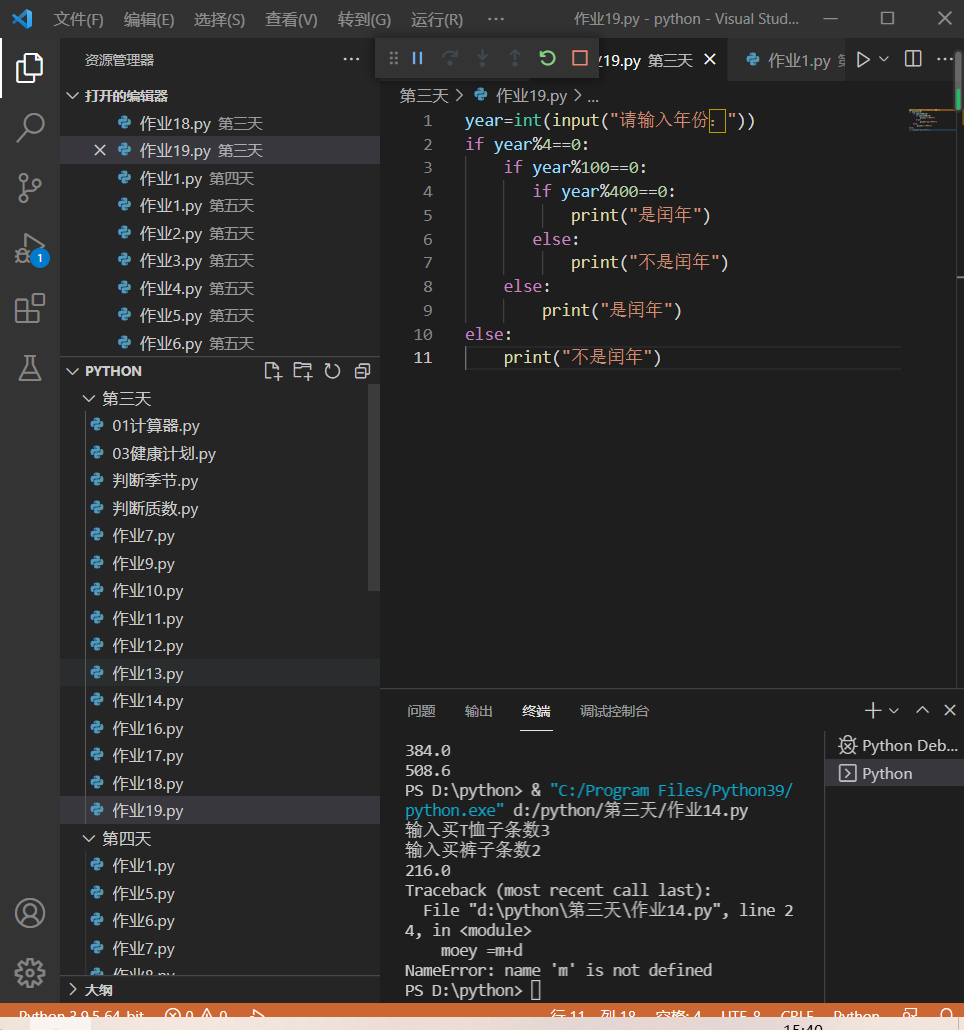Click debug Step Into button
Viewport: 964px width, 1030px height.
[483, 58]
